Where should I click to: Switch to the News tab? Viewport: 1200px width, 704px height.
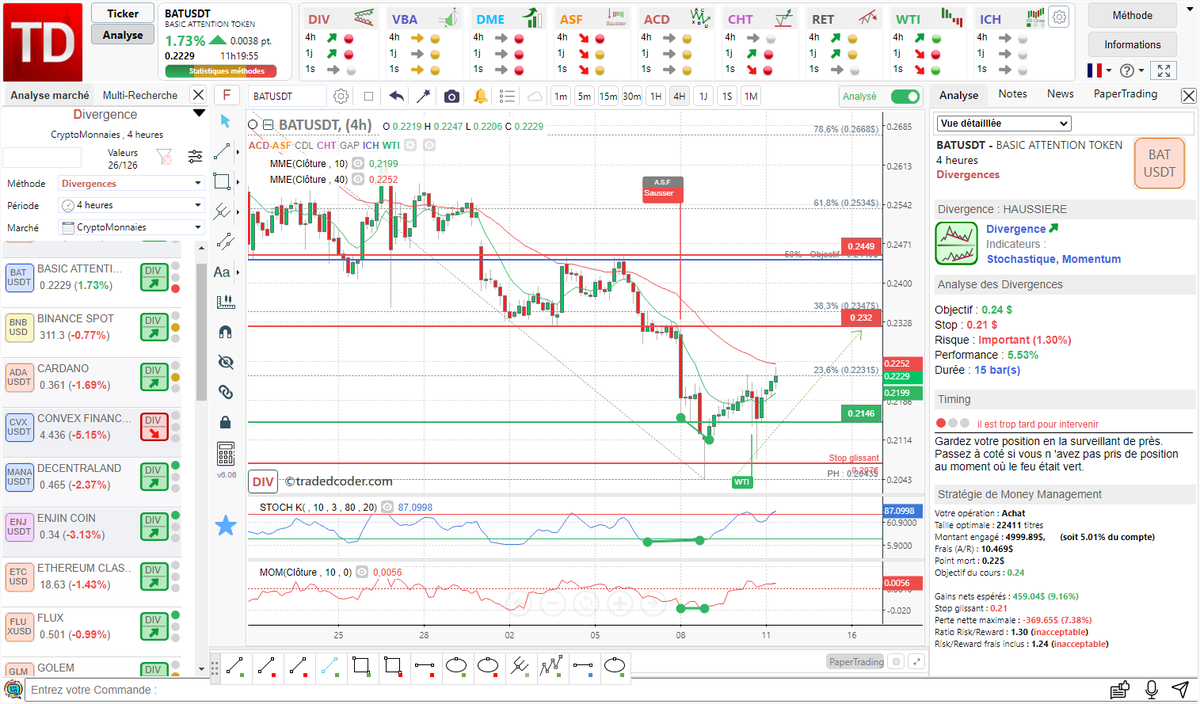pyautogui.click(x=1060, y=94)
